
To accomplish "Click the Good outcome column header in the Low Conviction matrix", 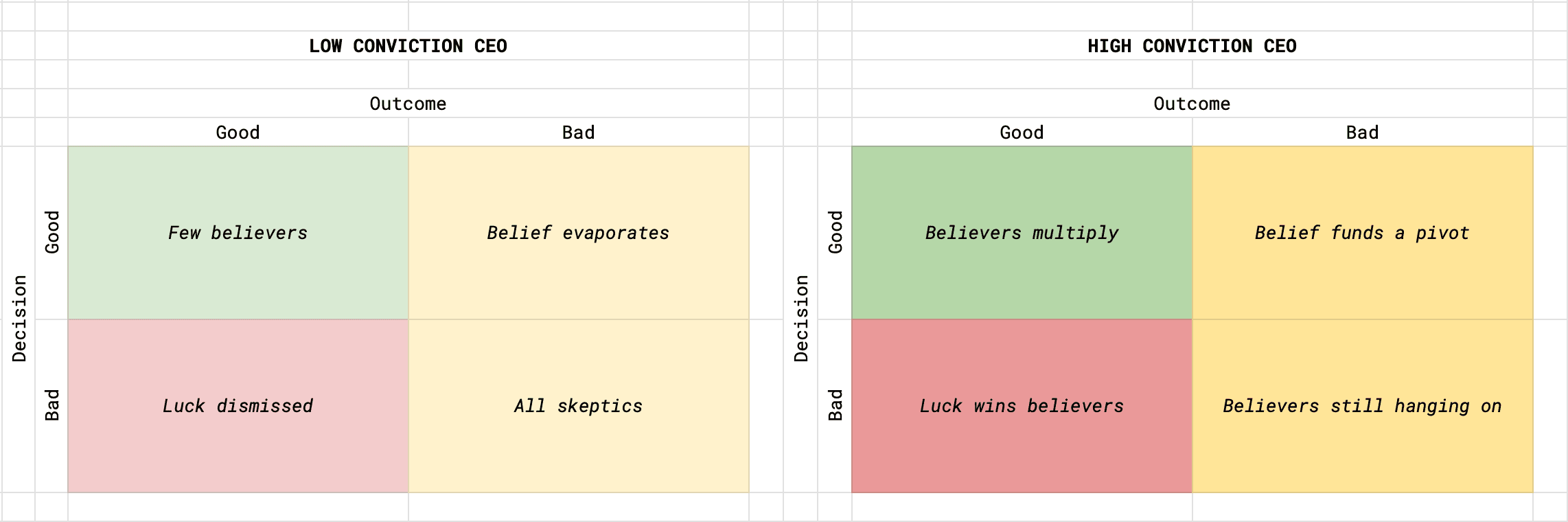I will coord(238,133).
